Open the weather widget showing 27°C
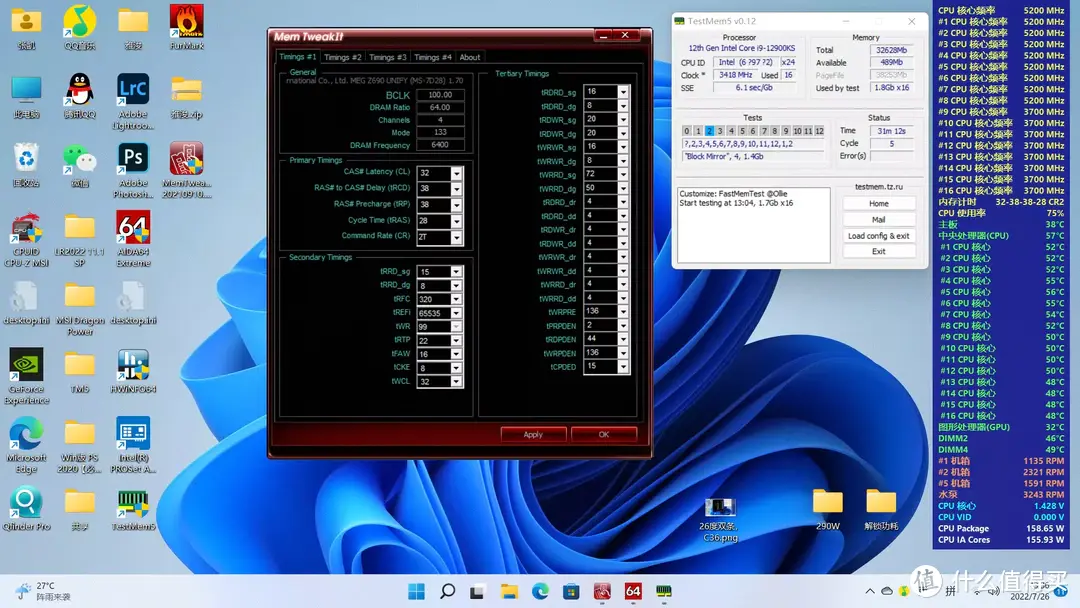 45,591
